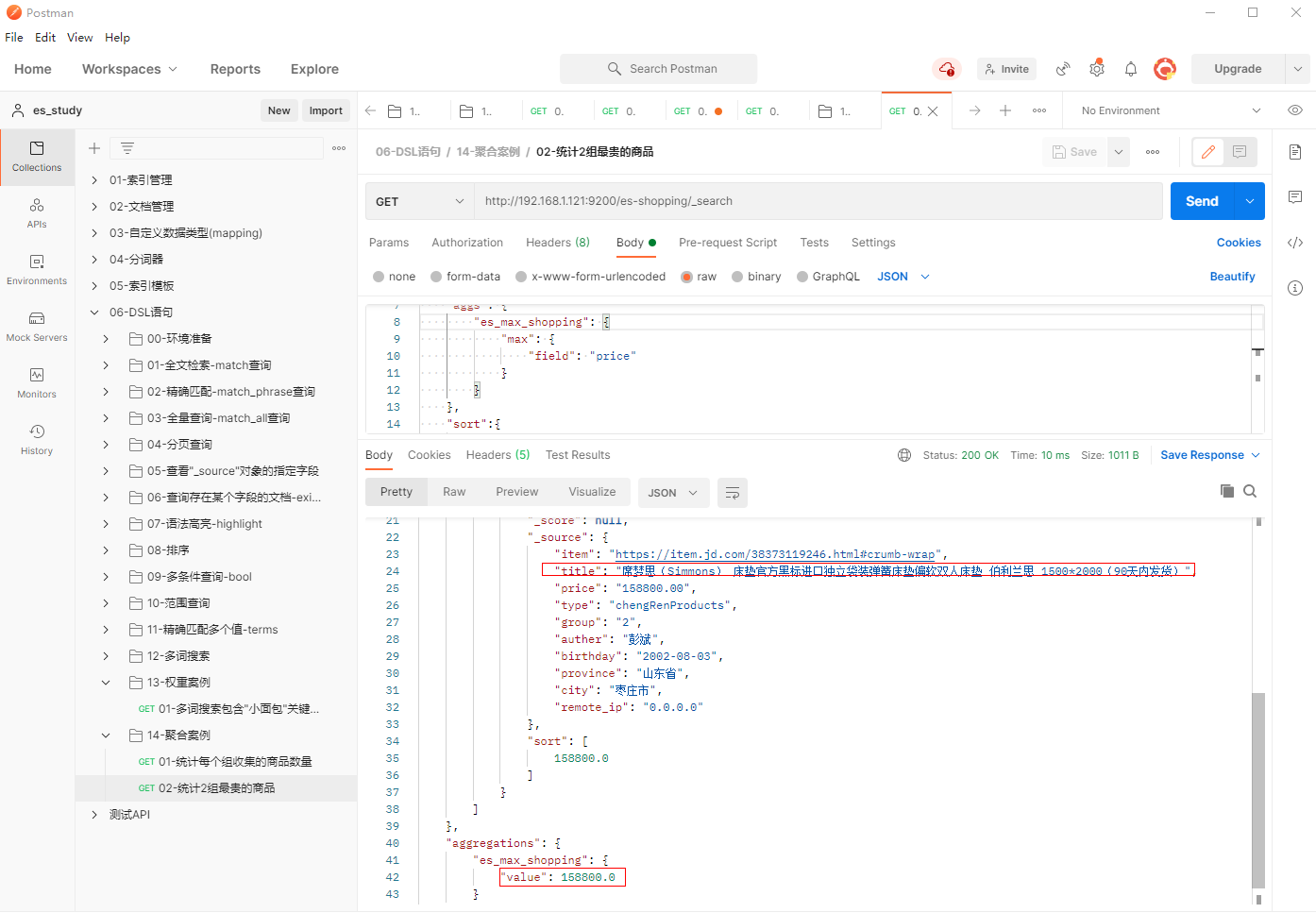
Task: Click the blue Send button
Action: pos(1201,201)
